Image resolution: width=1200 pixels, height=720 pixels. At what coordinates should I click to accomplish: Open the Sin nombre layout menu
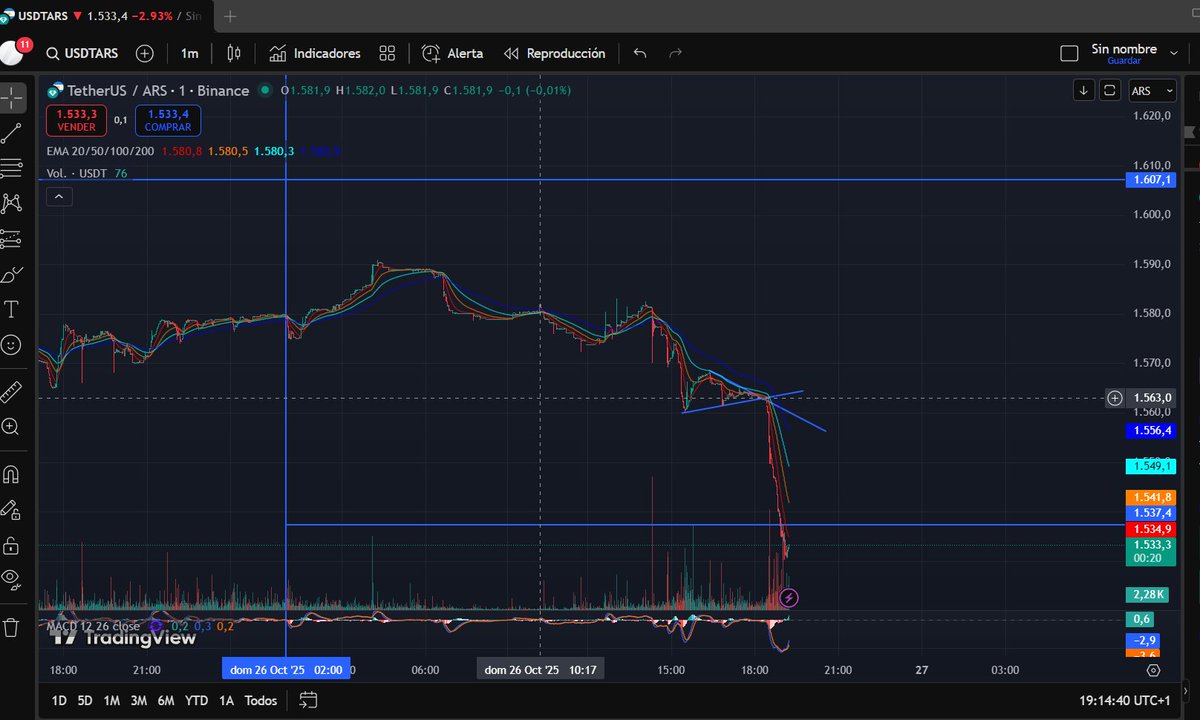coord(1124,49)
